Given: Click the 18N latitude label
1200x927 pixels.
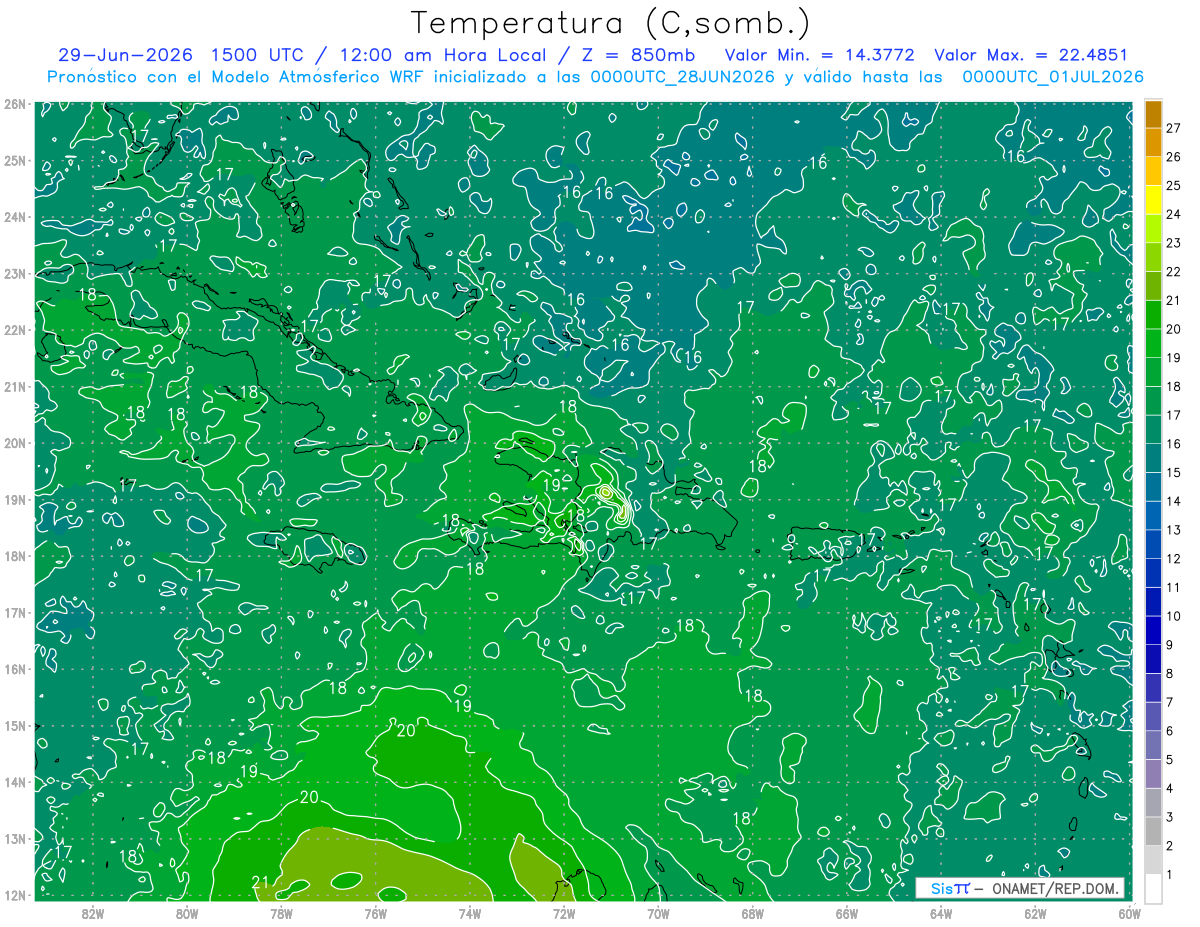Looking at the screenshot, I should 15,556.
